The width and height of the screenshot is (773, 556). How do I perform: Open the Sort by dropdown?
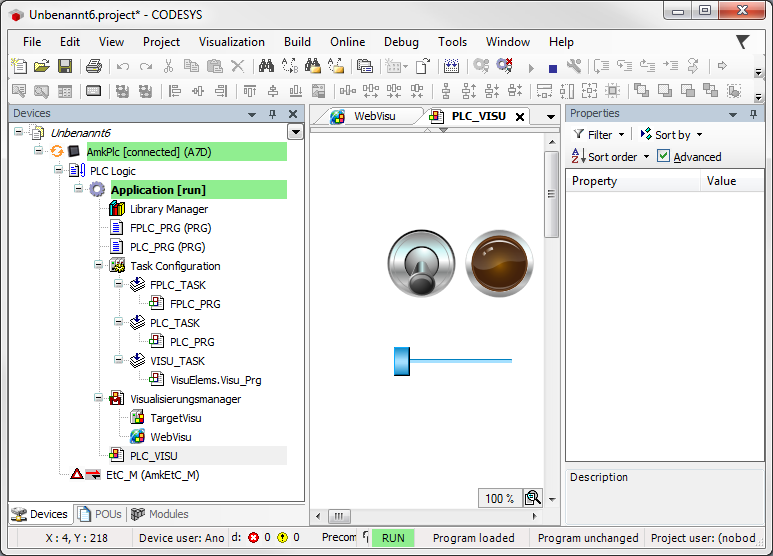pyautogui.click(x=678, y=135)
